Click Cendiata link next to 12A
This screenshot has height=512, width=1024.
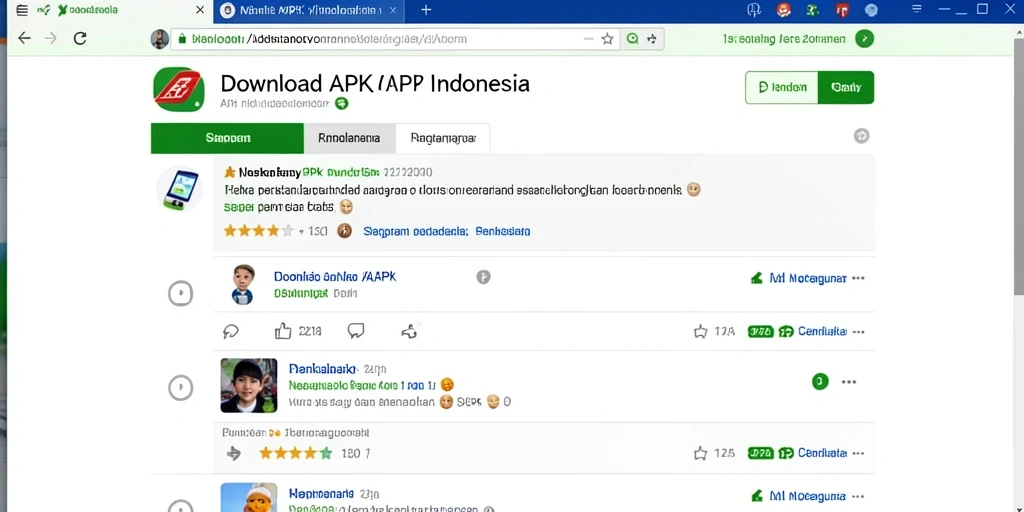(x=822, y=332)
